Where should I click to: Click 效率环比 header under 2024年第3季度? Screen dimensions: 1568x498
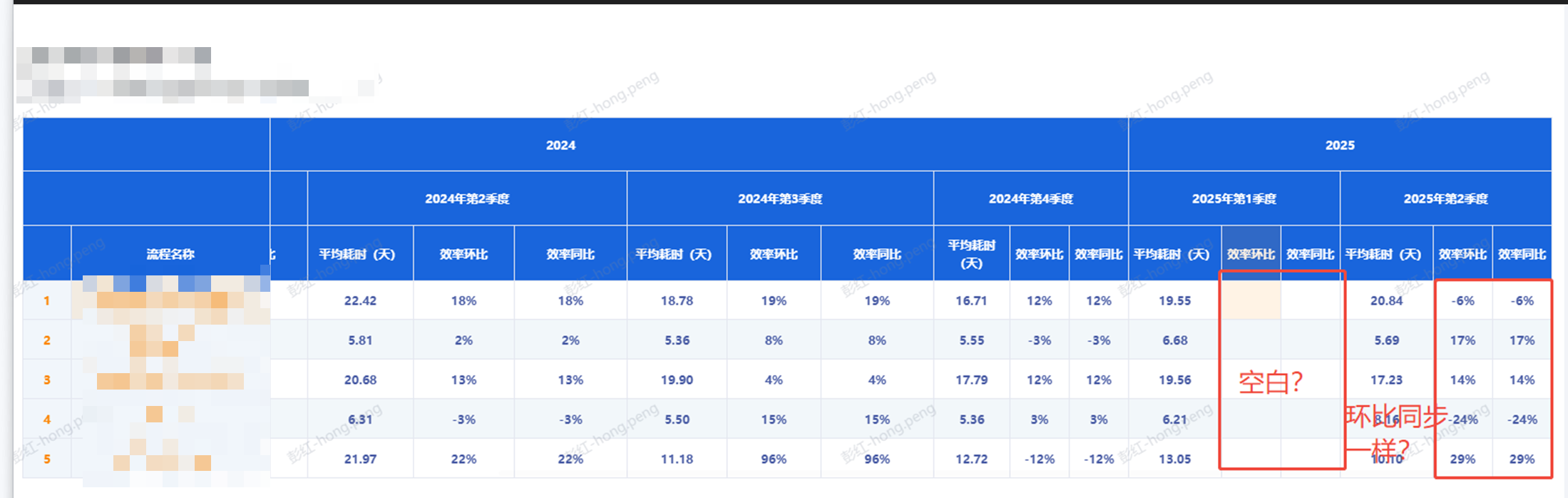point(774,253)
